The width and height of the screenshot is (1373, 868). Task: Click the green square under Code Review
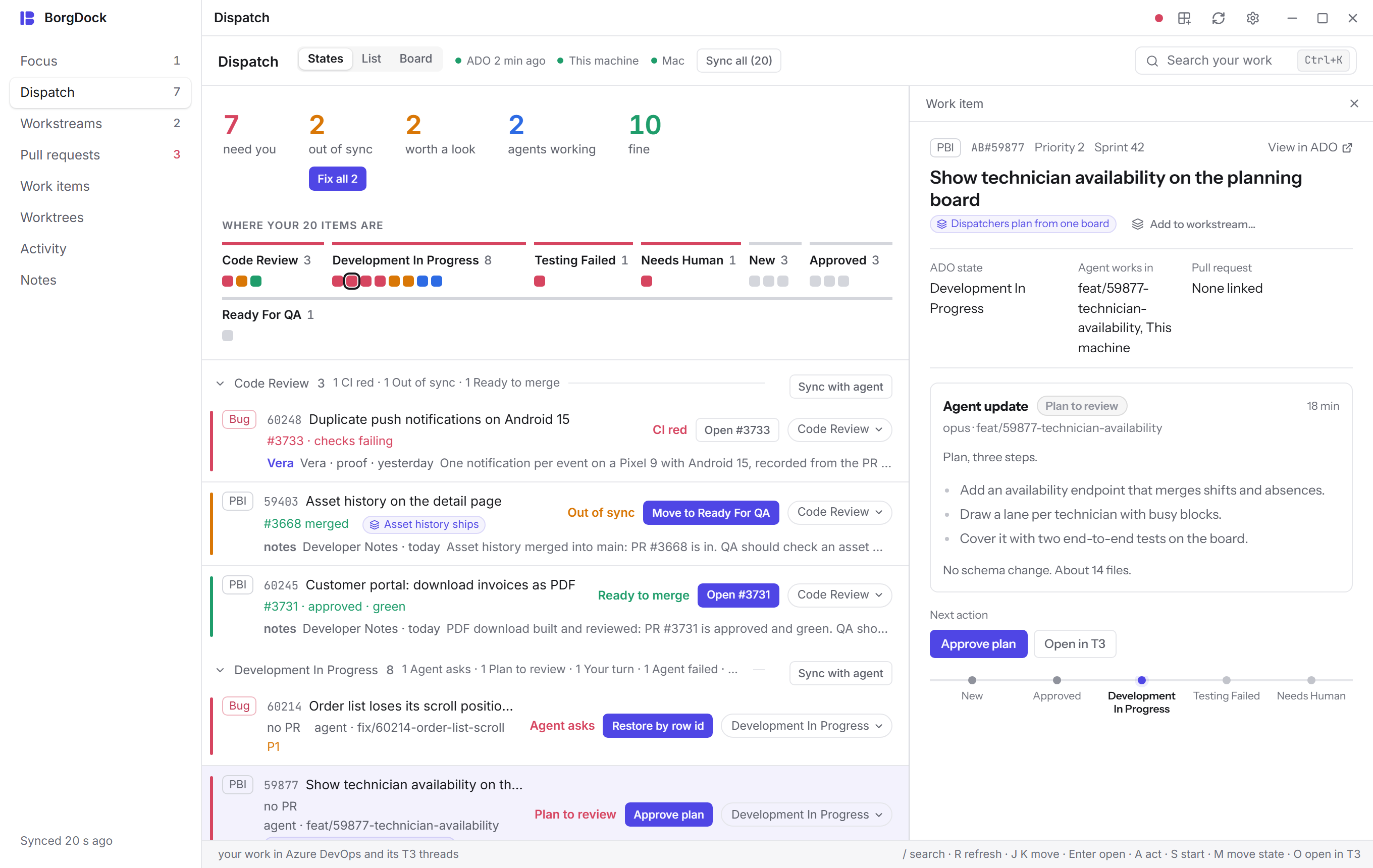(x=256, y=281)
